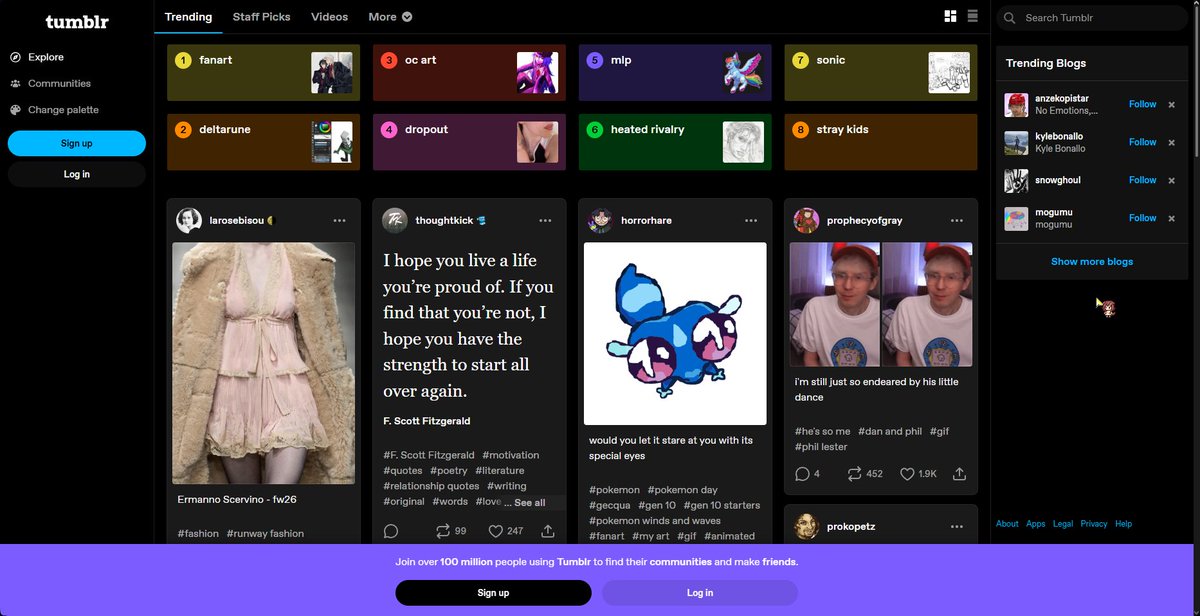Open the #dan and phil tag

[890, 431]
